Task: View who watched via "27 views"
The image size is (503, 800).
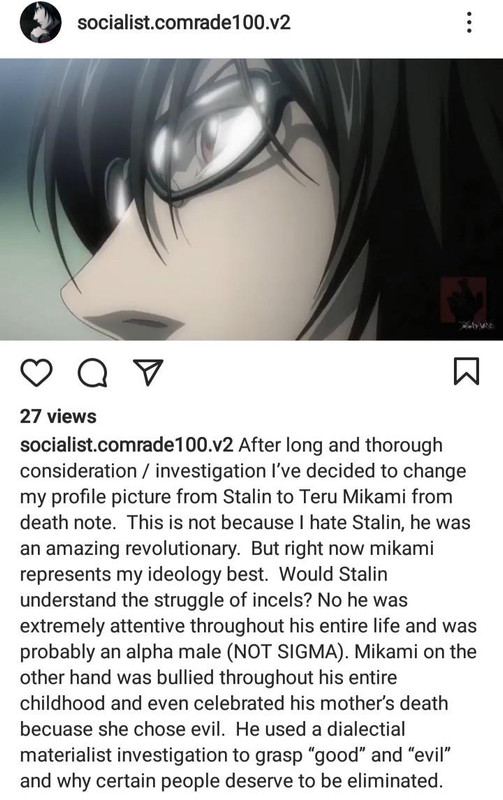Action: coord(58,416)
